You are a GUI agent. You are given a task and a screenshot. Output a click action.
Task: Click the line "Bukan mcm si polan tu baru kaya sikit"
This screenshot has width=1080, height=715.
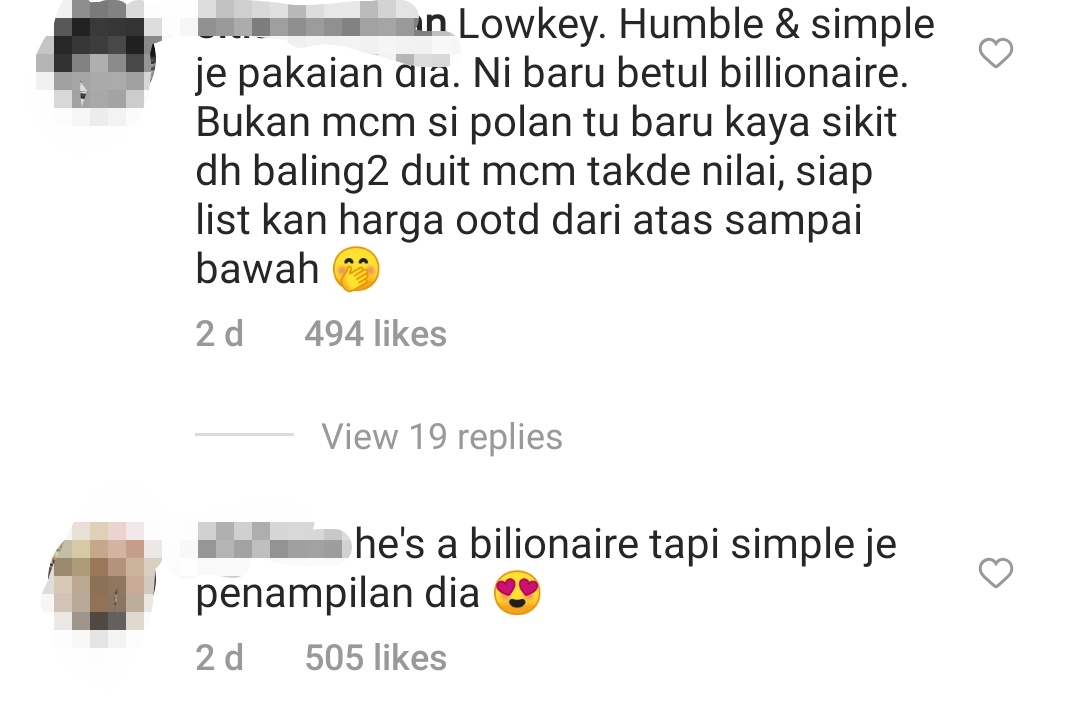pyautogui.click(x=546, y=123)
